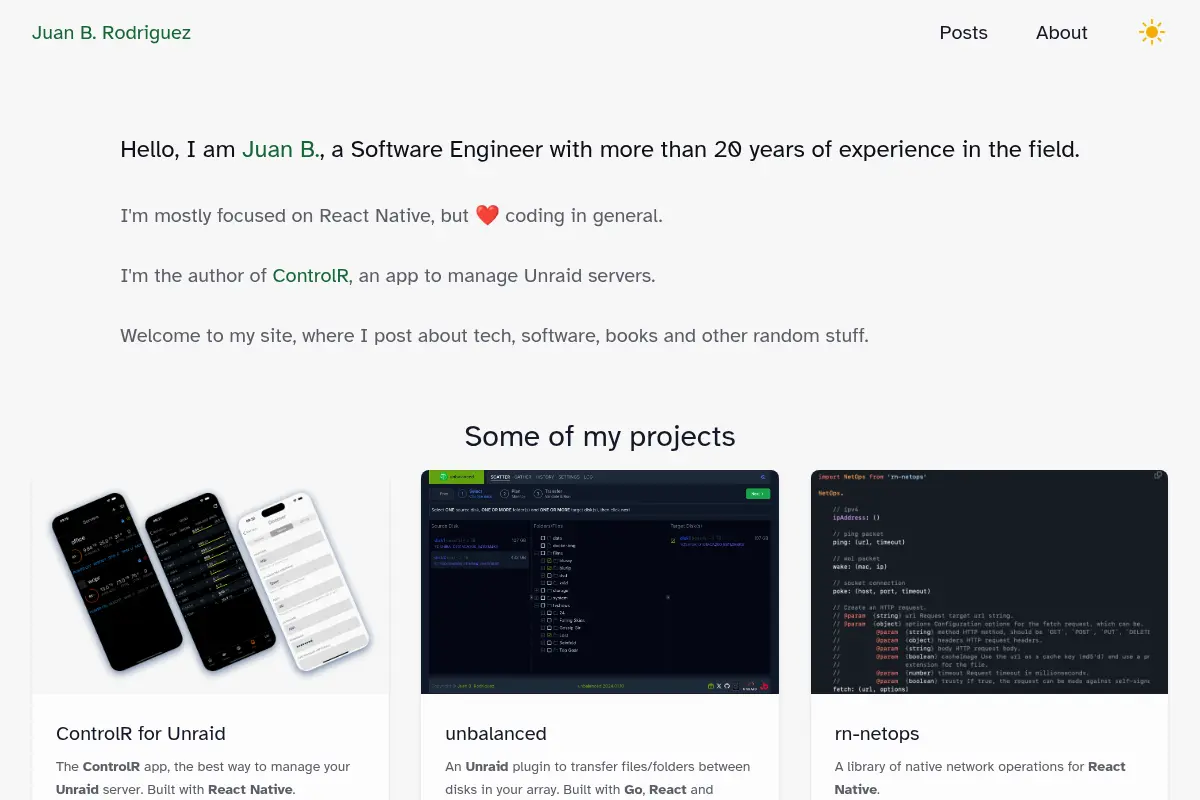Open the ControlR phones mockup image
The height and width of the screenshot is (800, 1200).
pos(210,582)
